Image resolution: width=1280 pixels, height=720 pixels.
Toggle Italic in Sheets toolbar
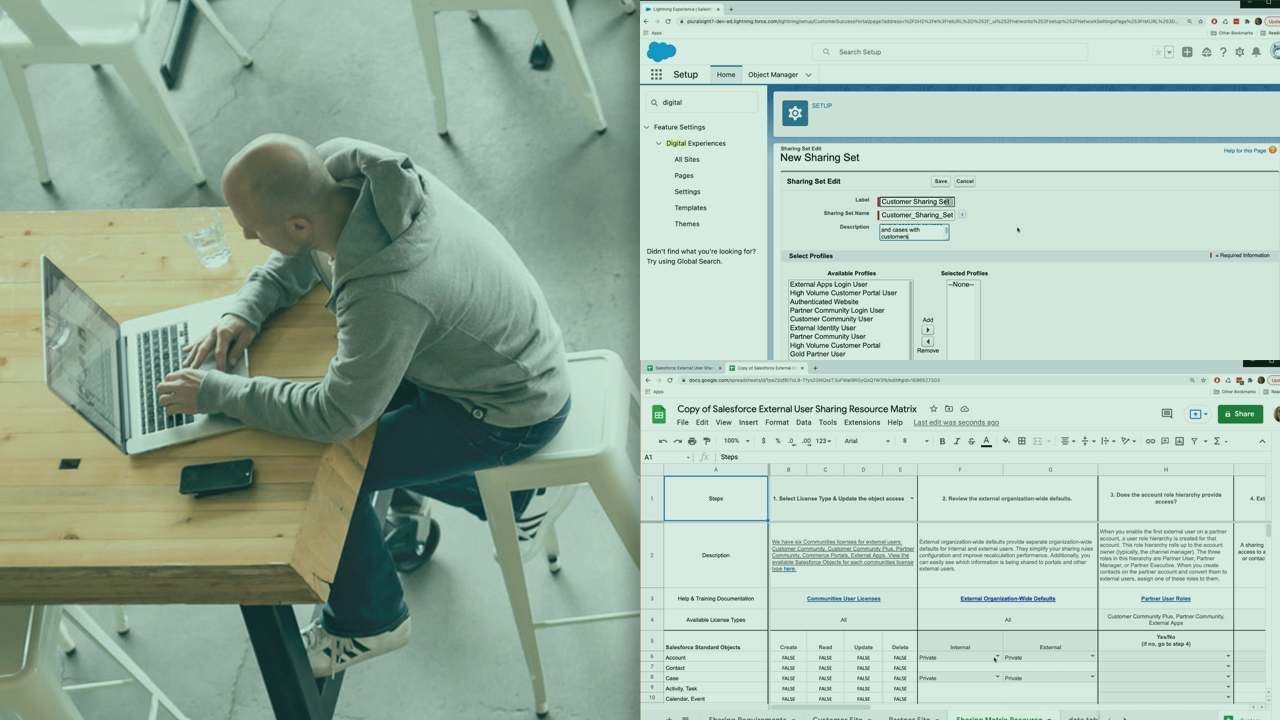point(957,441)
